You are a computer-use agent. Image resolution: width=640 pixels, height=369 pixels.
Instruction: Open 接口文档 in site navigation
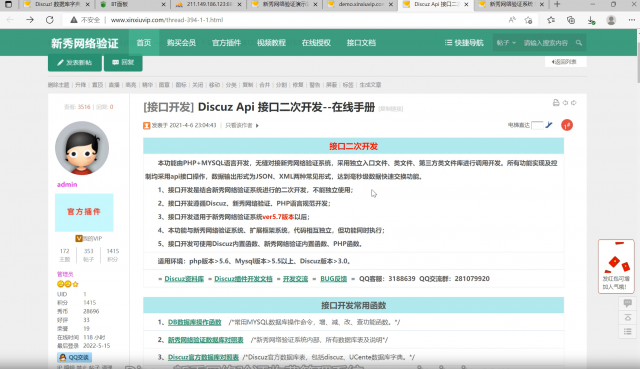click(361, 42)
